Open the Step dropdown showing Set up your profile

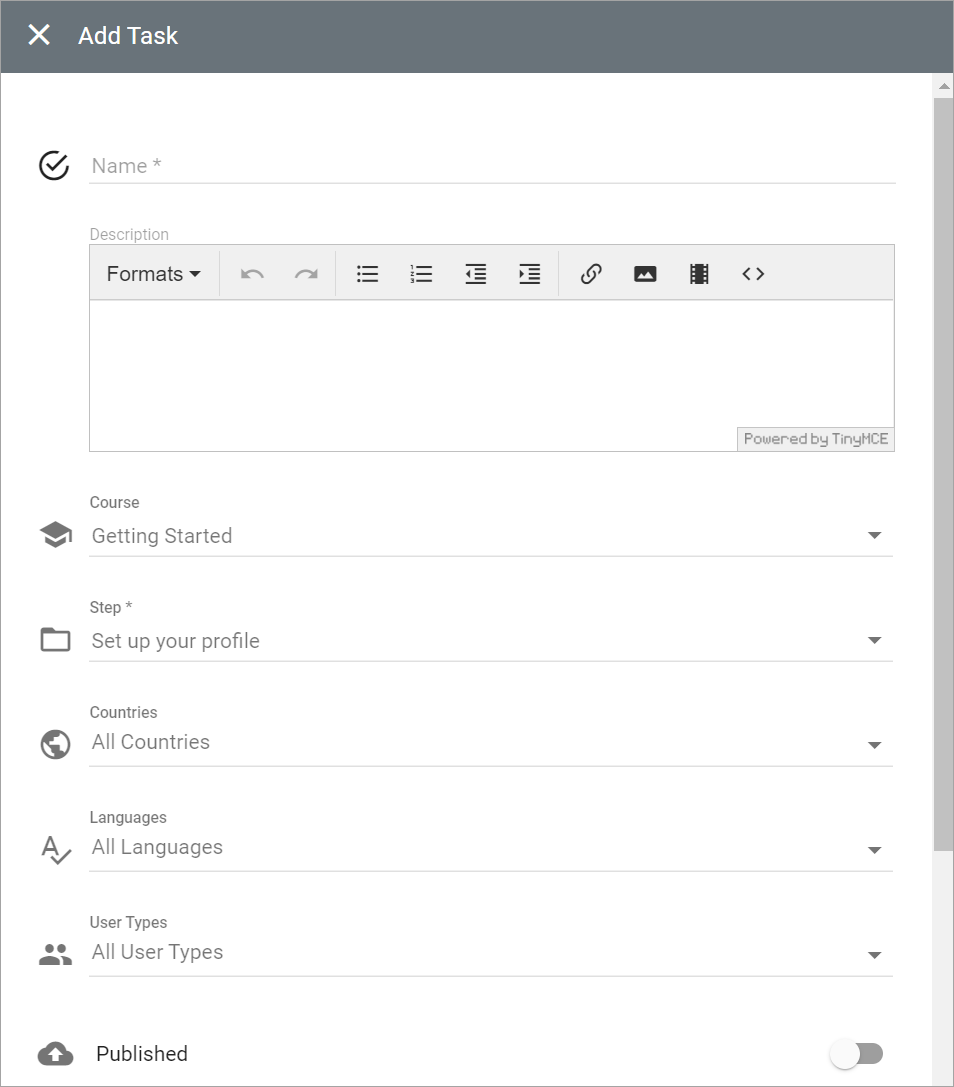[875, 641]
